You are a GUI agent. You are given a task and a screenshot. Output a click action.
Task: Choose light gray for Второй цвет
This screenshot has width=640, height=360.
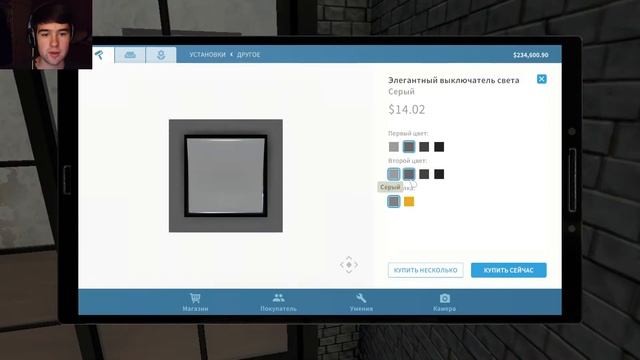pos(394,174)
